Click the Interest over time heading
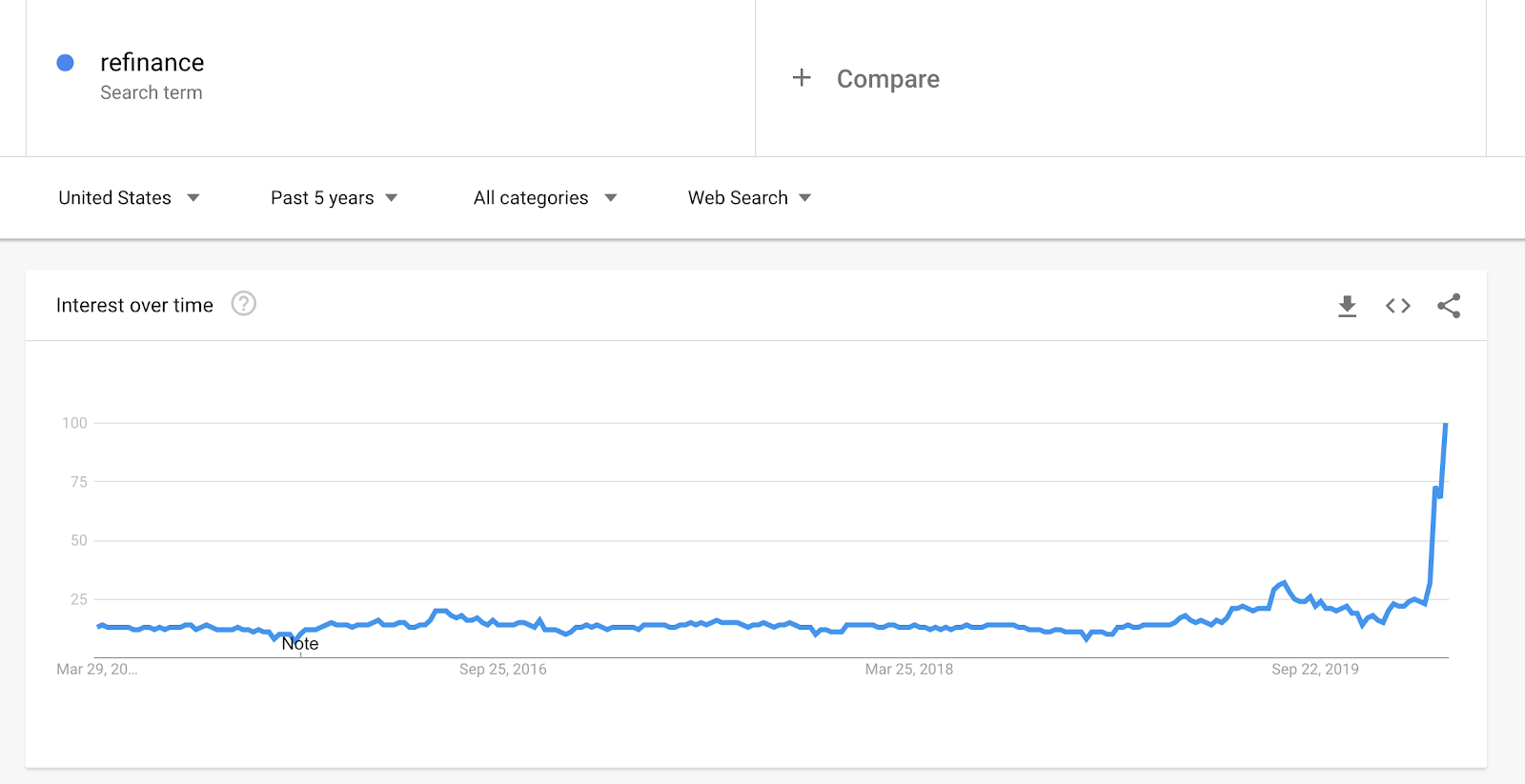The width and height of the screenshot is (1525, 784). 134,306
